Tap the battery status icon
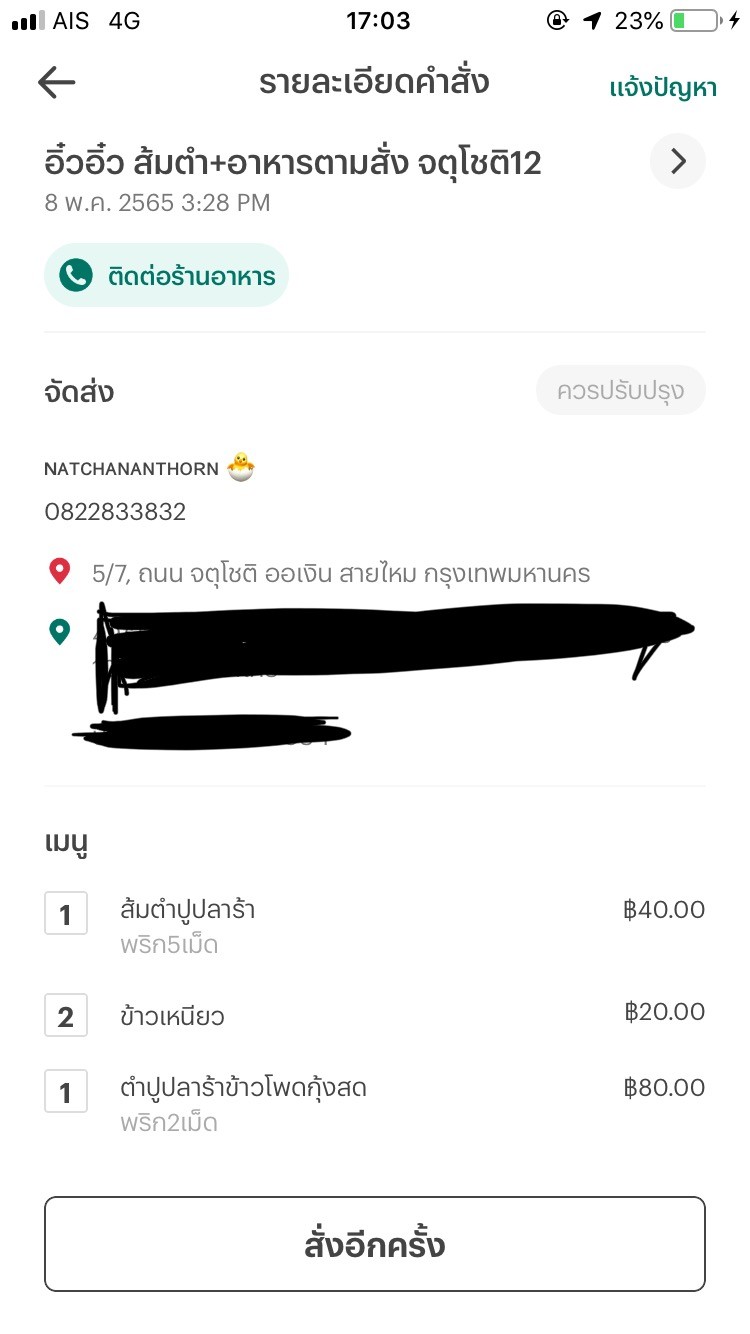The image size is (750, 1334). tap(698, 20)
